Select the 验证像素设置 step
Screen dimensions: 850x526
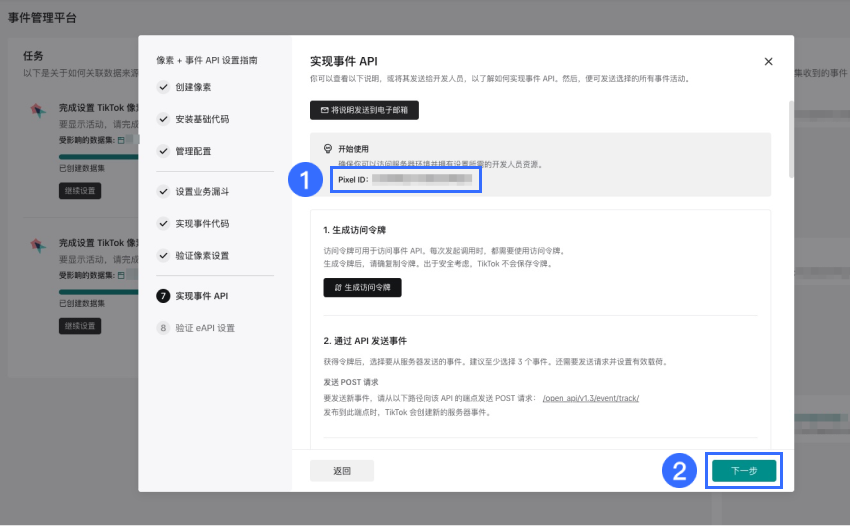[202, 255]
